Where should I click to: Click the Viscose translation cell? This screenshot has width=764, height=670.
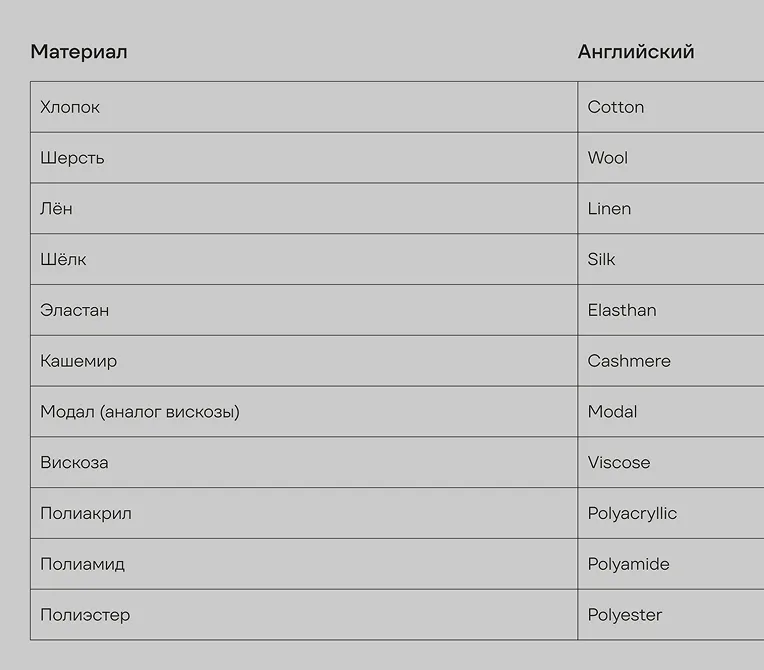(x=671, y=462)
